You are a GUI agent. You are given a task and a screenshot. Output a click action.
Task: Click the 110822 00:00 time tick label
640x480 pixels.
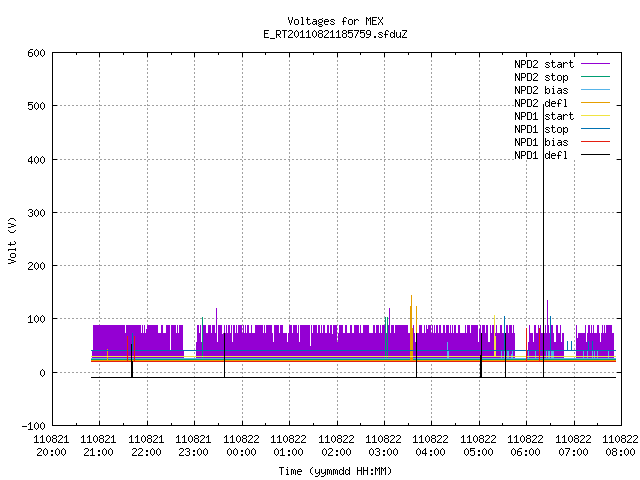(241, 446)
